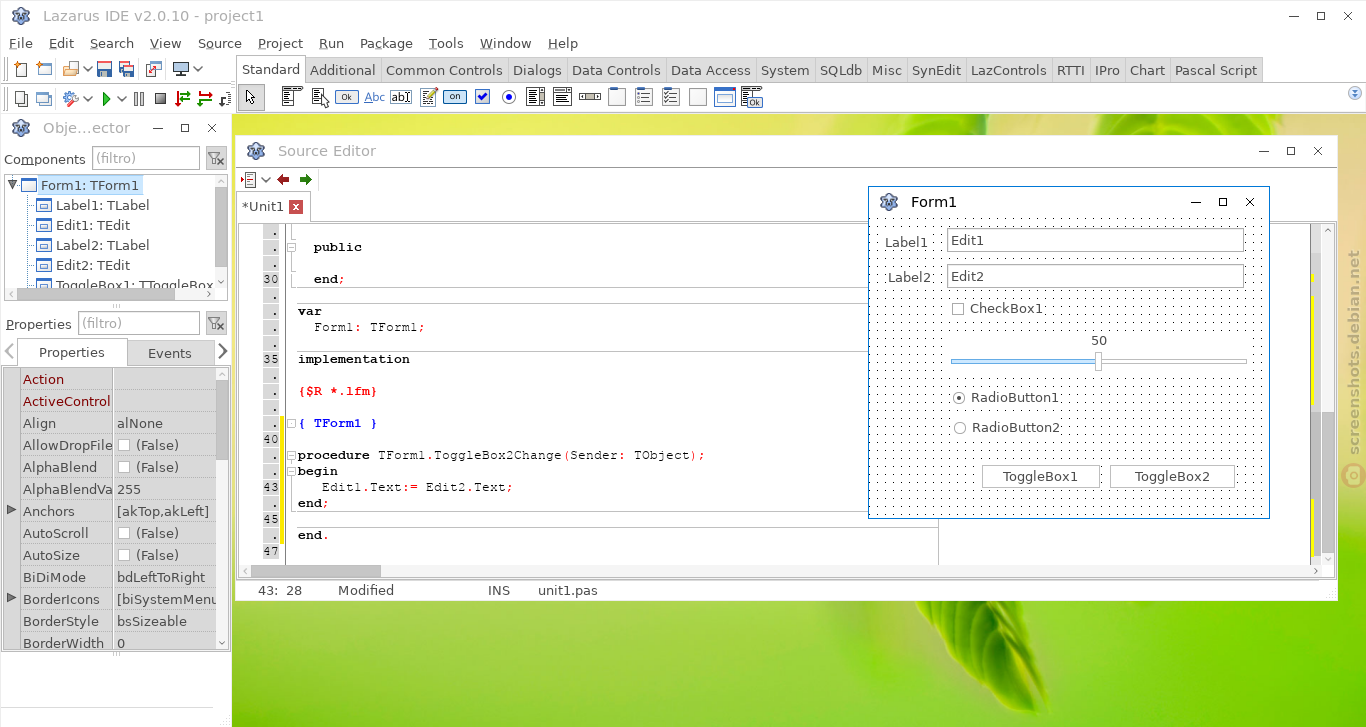
Task: Close the *Unit1 editor tab
Action: (296, 207)
